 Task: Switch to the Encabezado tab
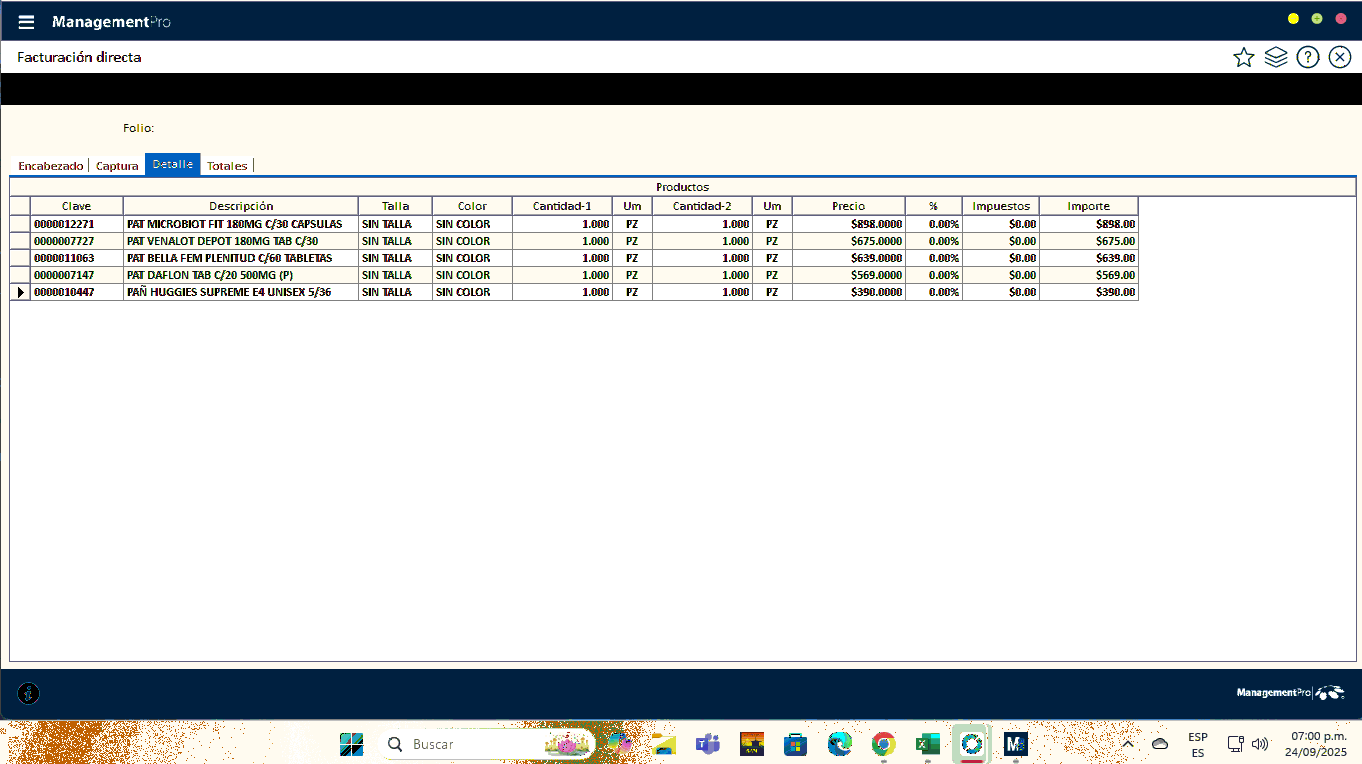point(51,166)
